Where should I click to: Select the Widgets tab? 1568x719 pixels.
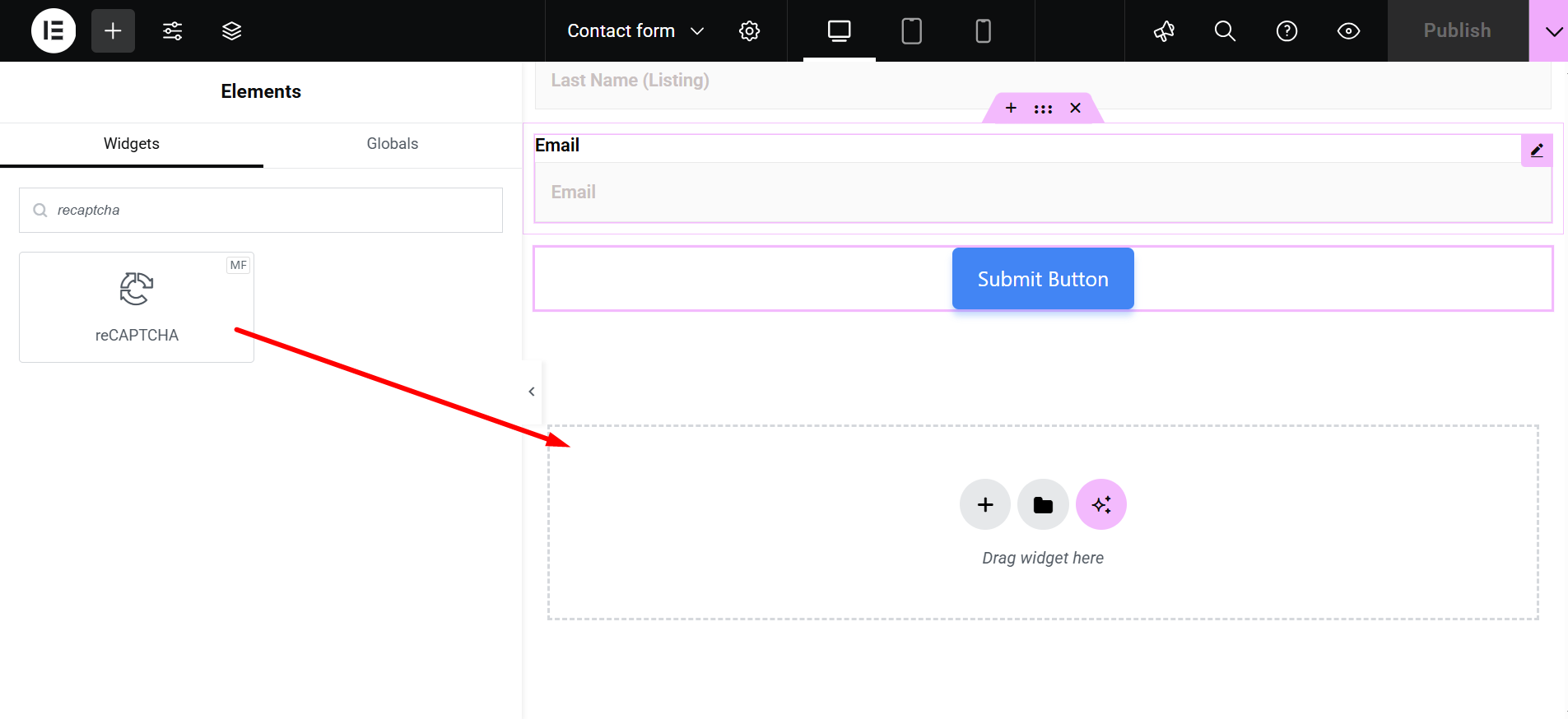[x=132, y=144]
